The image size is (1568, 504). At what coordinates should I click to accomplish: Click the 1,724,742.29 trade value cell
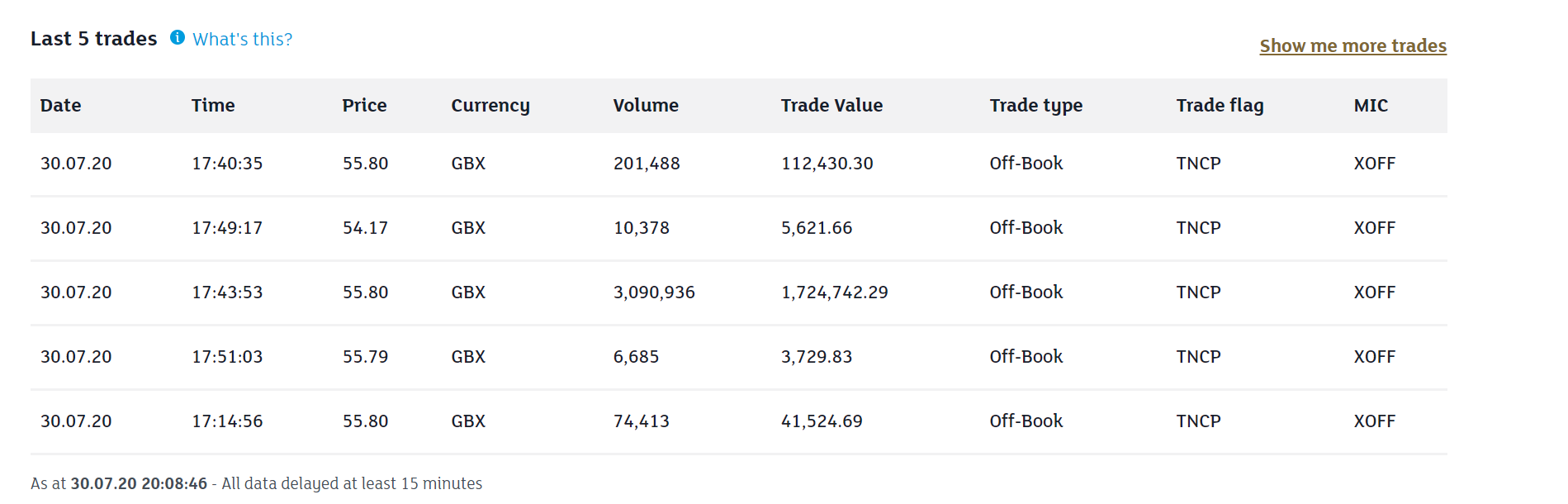(x=834, y=292)
